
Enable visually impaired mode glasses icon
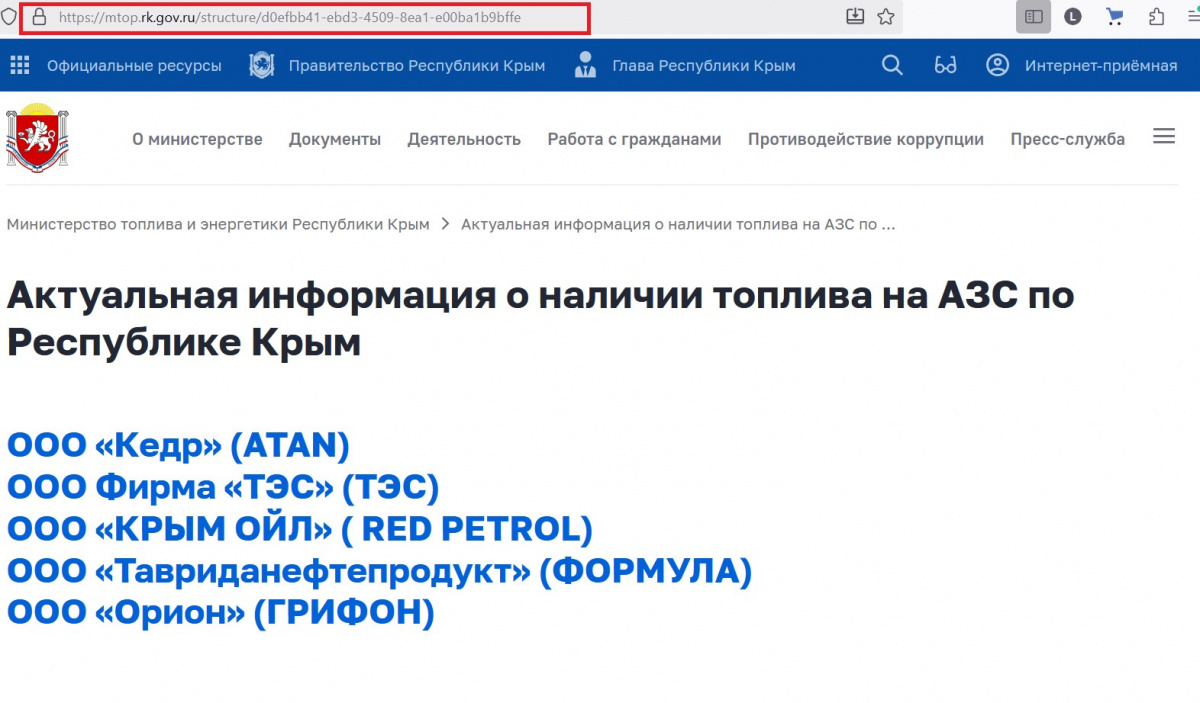pyautogui.click(x=945, y=66)
